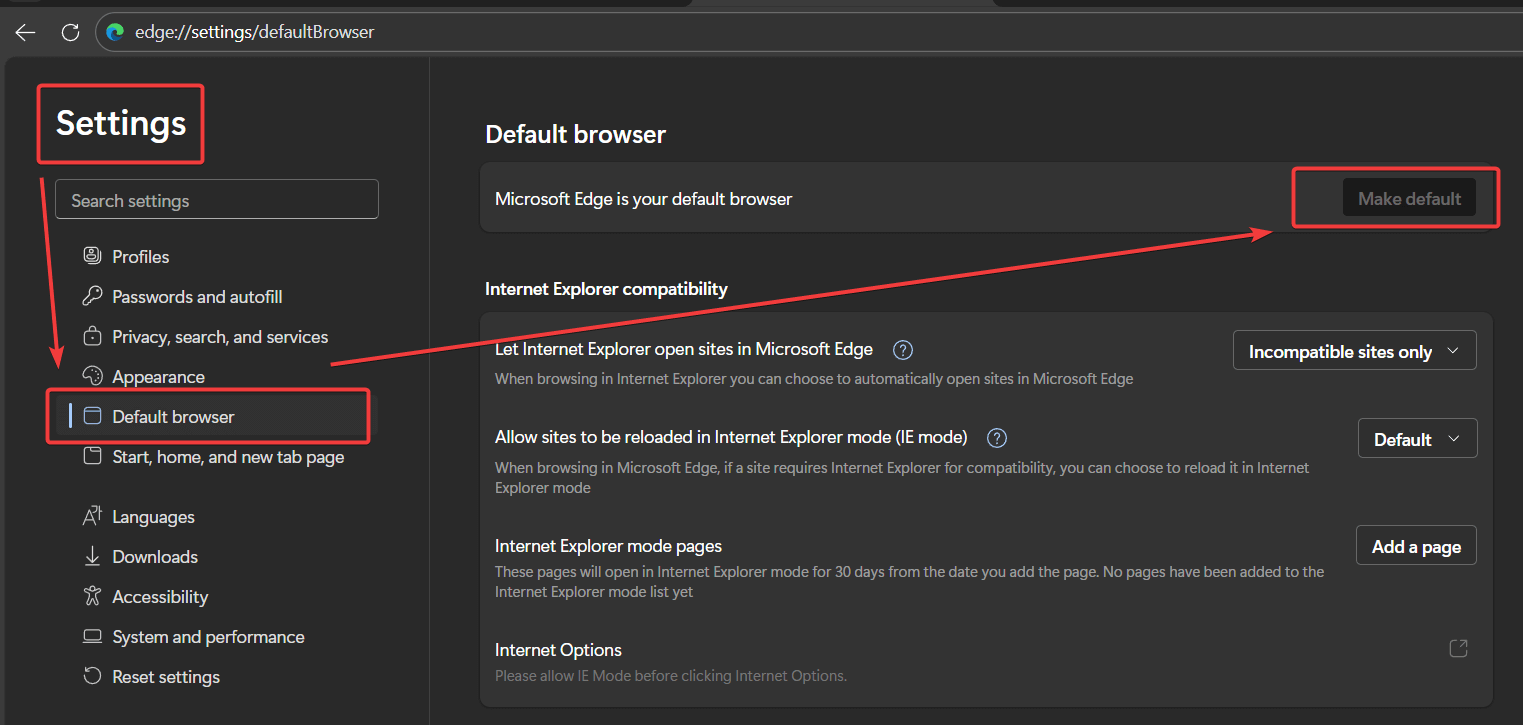Click the Add a page button
Screen dimensions: 1523x725
1415,546
